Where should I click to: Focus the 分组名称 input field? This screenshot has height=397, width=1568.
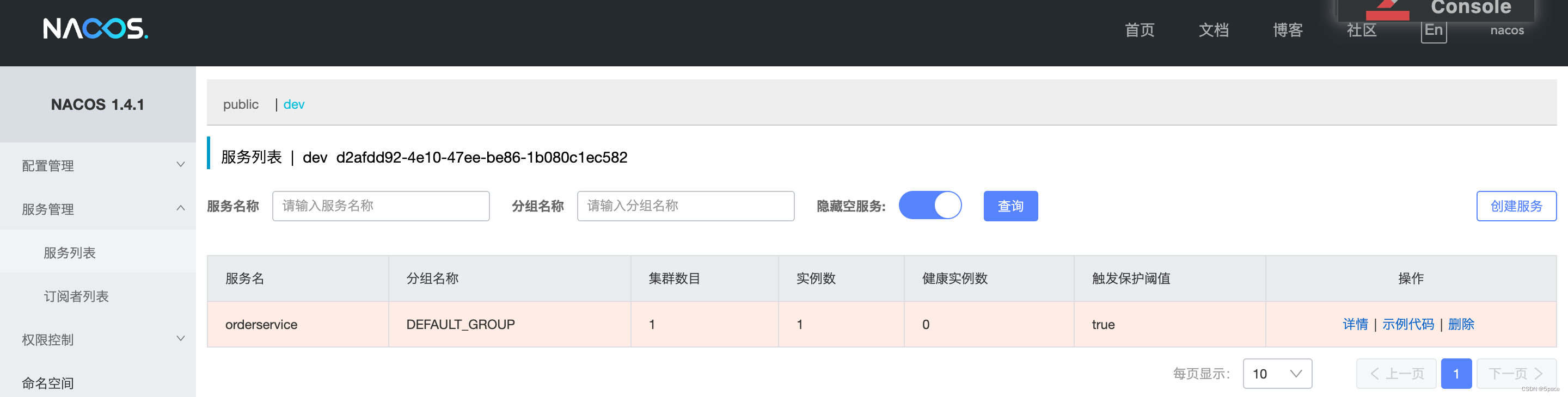[686, 206]
